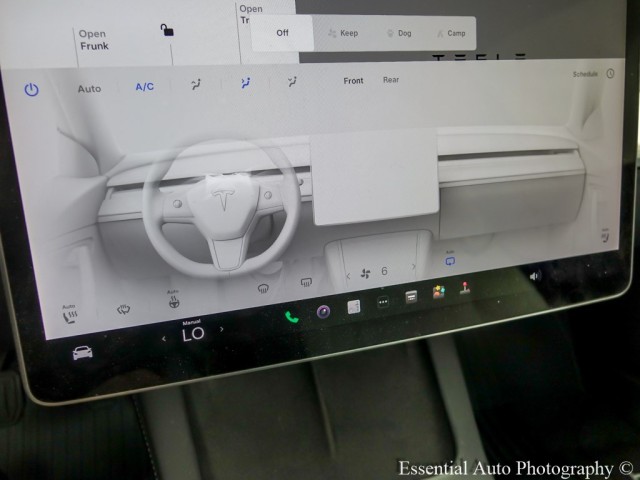Click the Schedule clock icon

[610, 73]
